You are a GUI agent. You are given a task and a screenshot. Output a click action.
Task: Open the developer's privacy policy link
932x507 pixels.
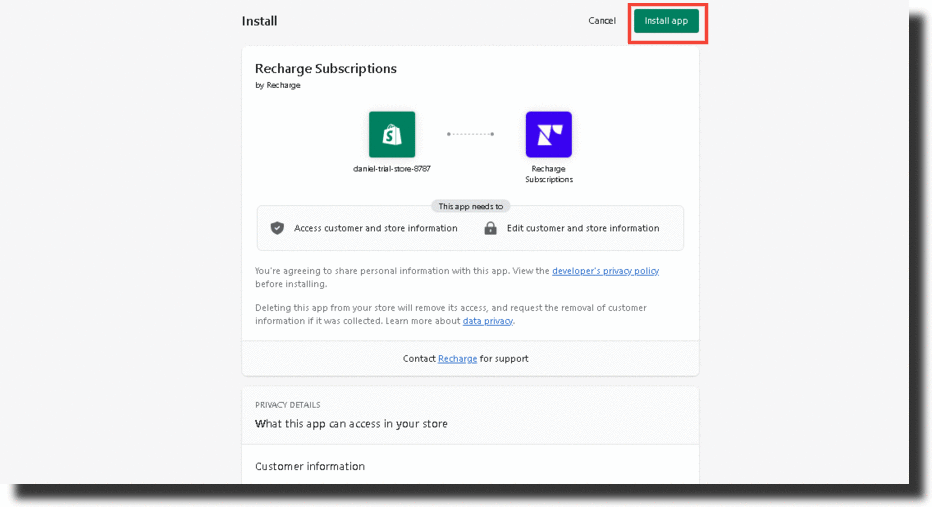click(605, 270)
